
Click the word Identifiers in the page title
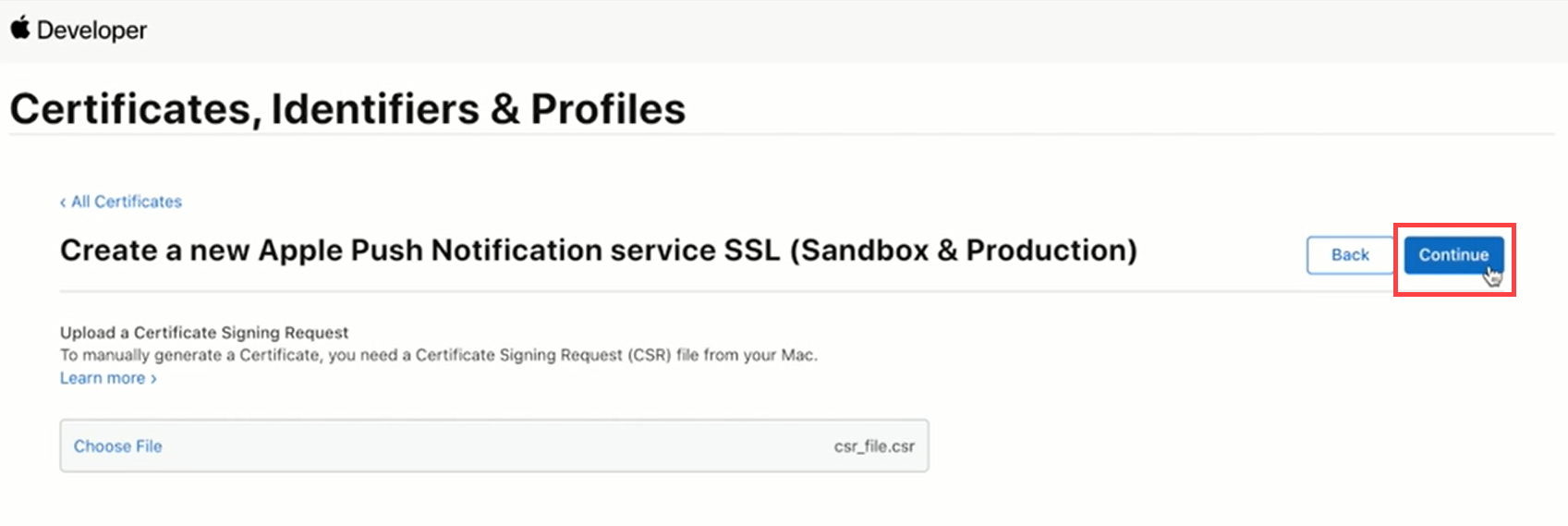coord(375,109)
